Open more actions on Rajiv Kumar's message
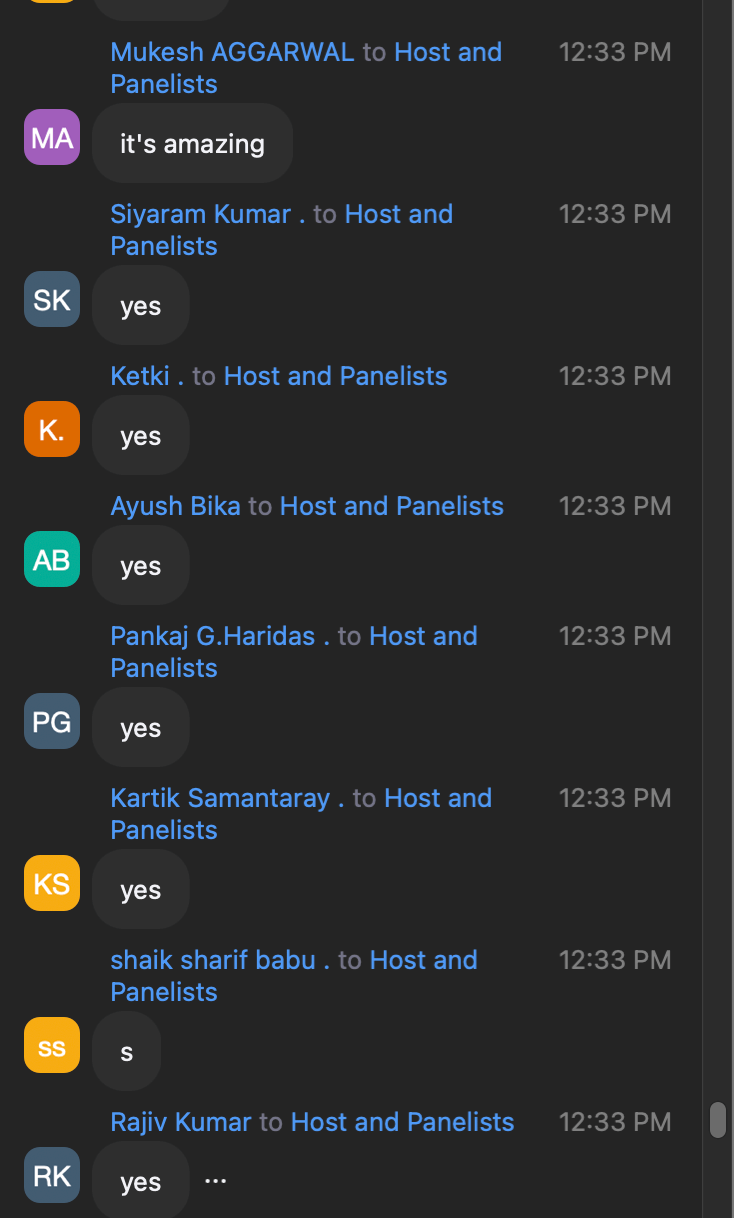Screen dimensions: 734x1218 pos(215,1180)
